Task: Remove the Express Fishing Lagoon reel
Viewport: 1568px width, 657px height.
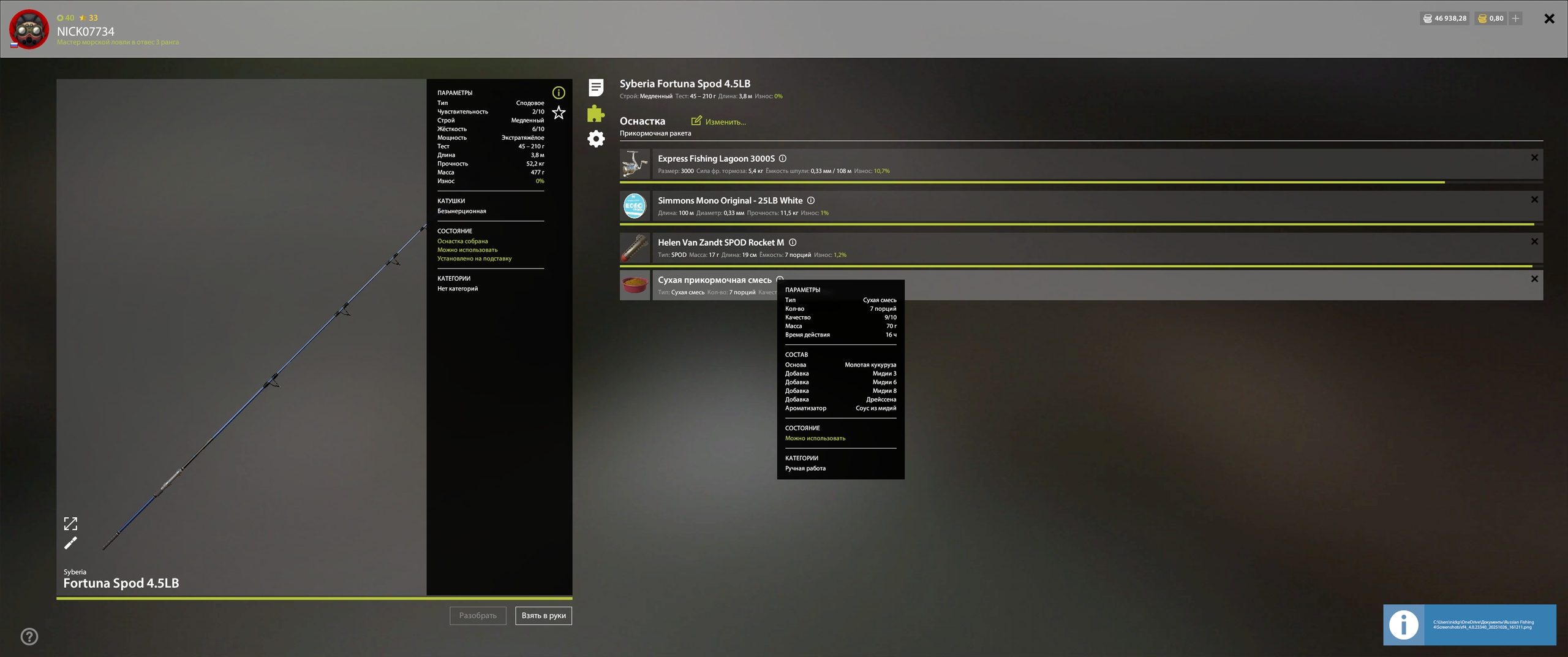Action: (1534, 158)
